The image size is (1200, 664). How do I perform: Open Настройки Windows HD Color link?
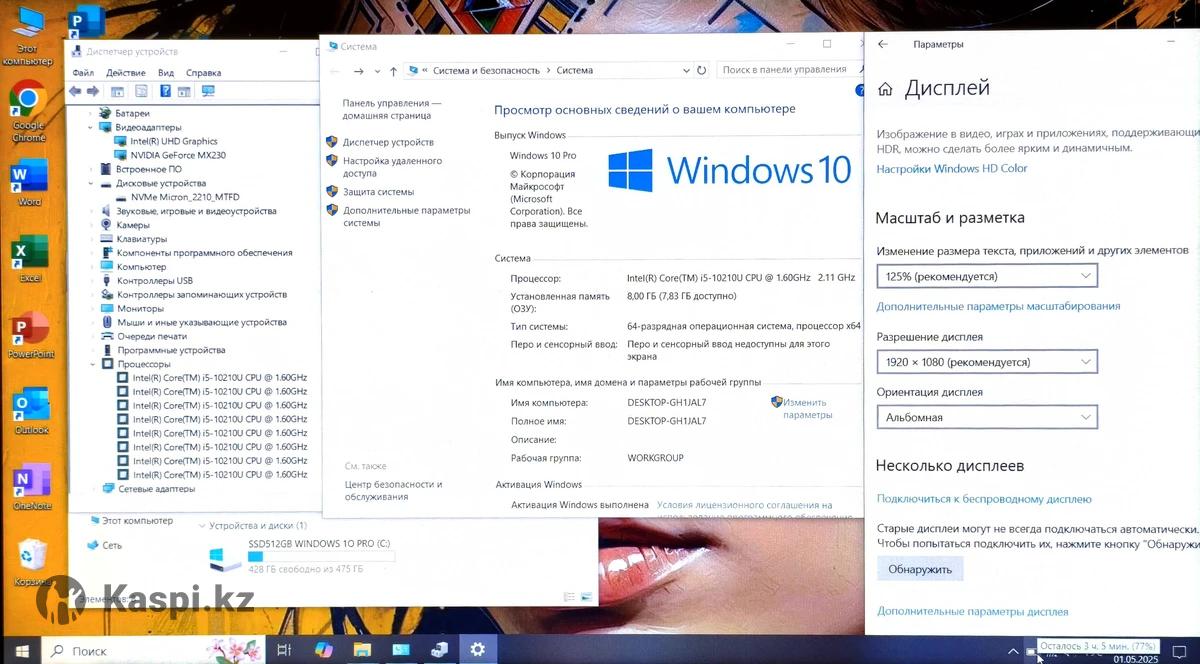coord(952,168)
